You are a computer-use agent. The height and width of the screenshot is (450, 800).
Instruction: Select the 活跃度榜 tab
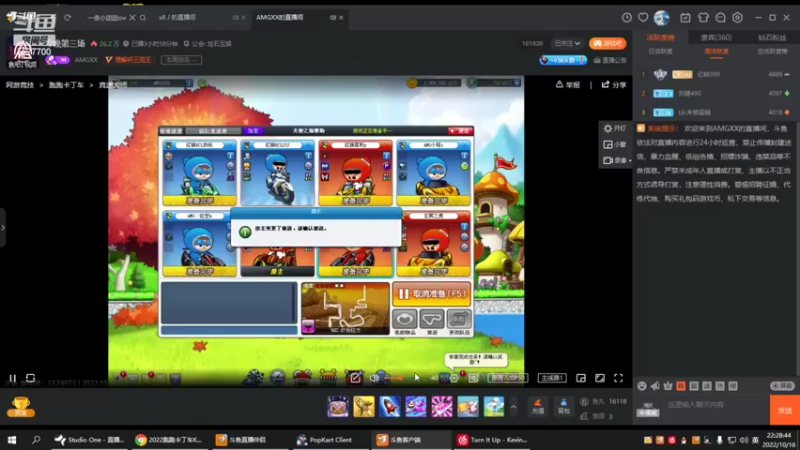tap(661, 37)
